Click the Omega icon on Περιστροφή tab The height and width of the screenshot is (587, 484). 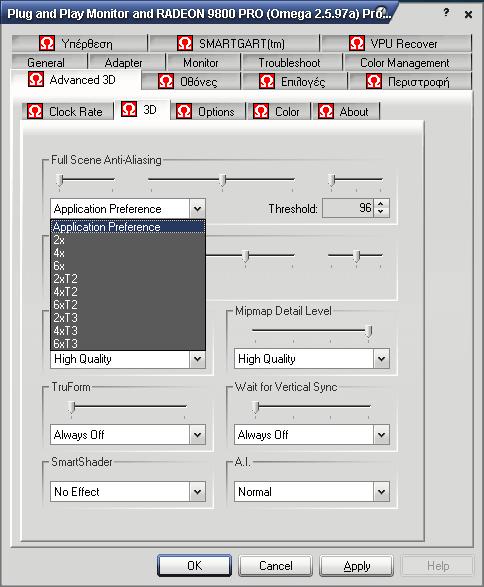tap(374, 81)
